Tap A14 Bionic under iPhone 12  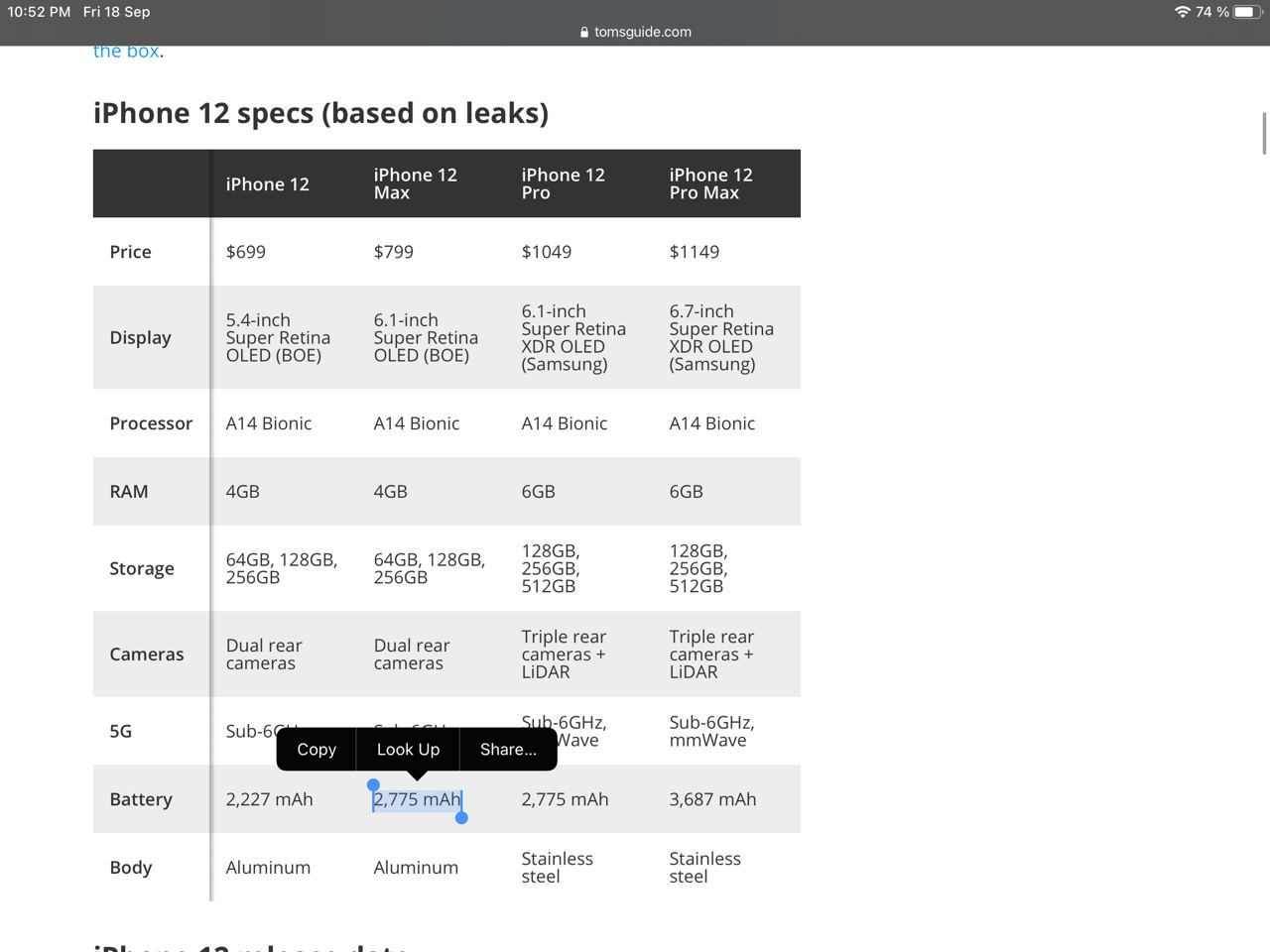pos(269,423)
